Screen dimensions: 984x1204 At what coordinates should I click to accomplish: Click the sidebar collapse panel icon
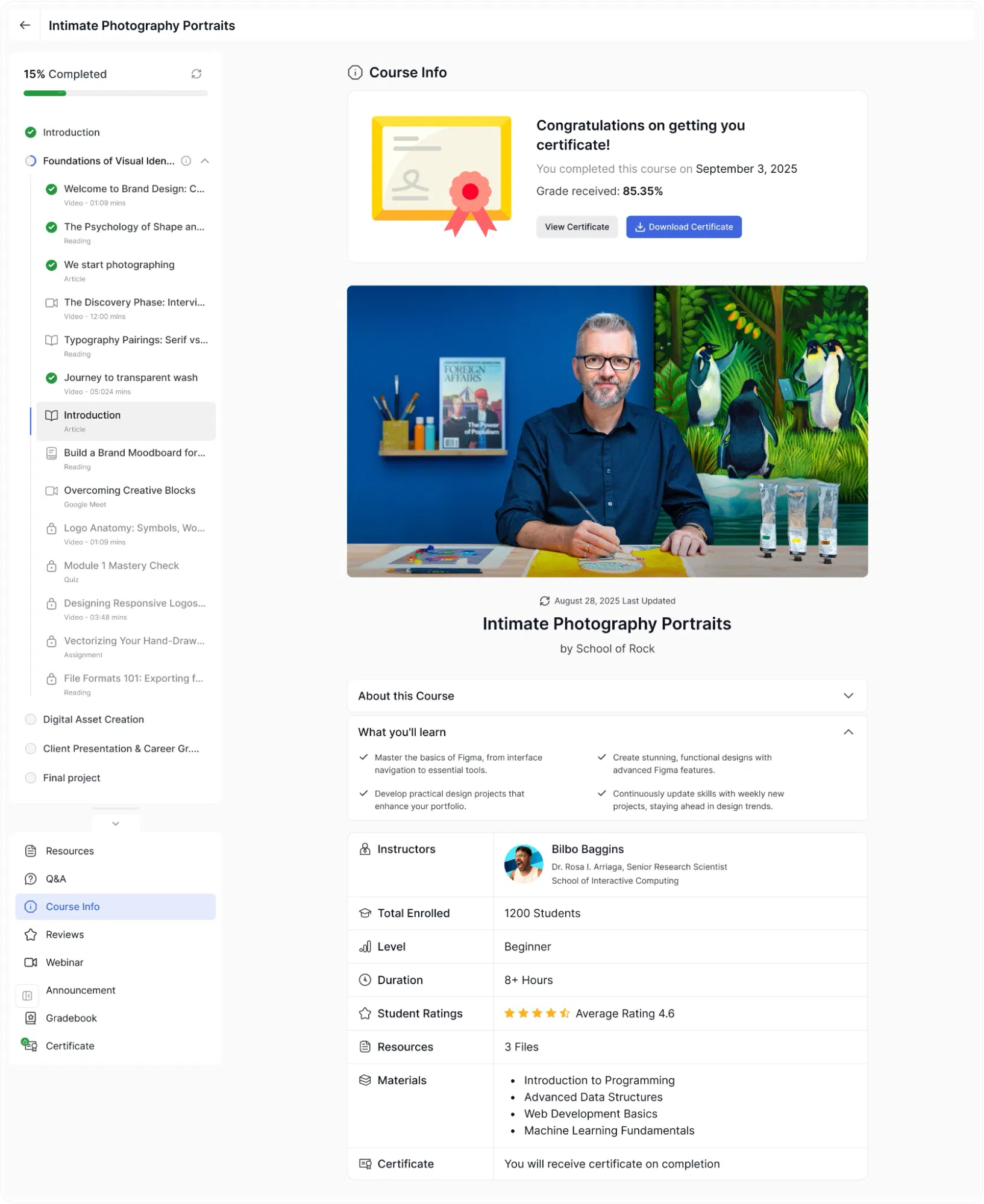point(27,996)
